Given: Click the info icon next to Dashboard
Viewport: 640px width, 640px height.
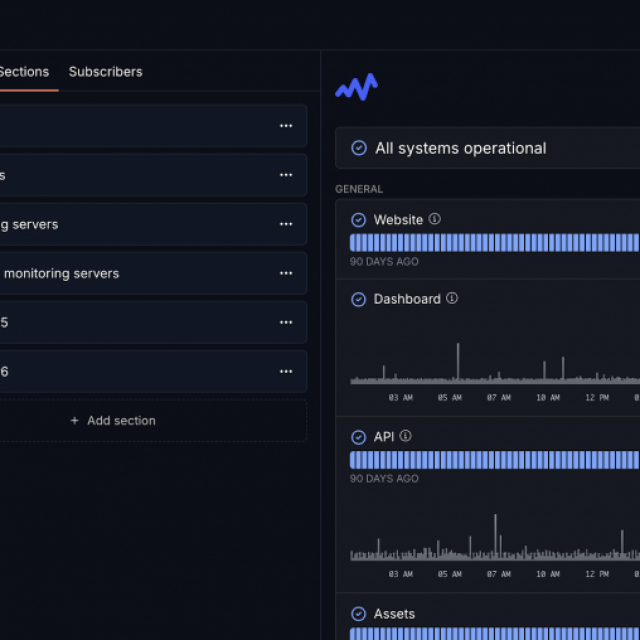Looking at the screenshot, I should (452, 298).
